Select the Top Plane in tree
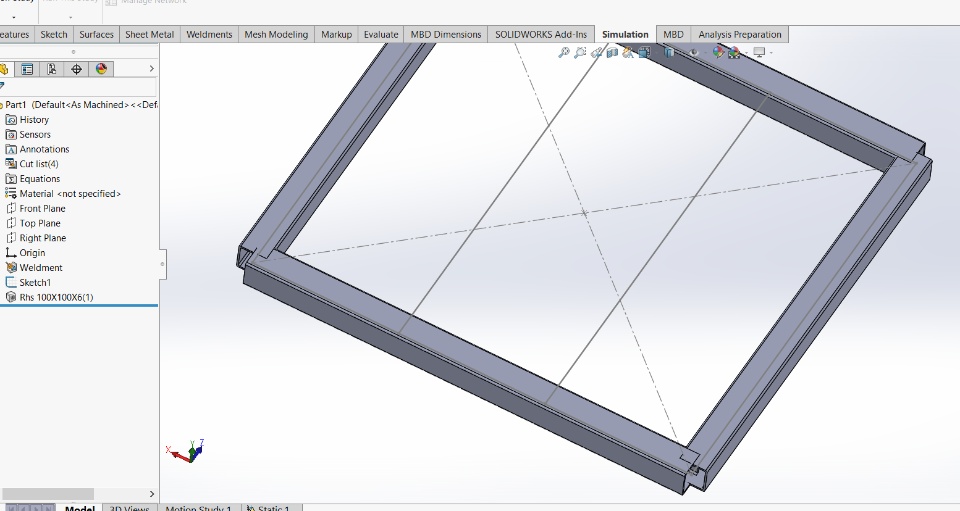Screen dimensions: 960x511 pos(33,223)
